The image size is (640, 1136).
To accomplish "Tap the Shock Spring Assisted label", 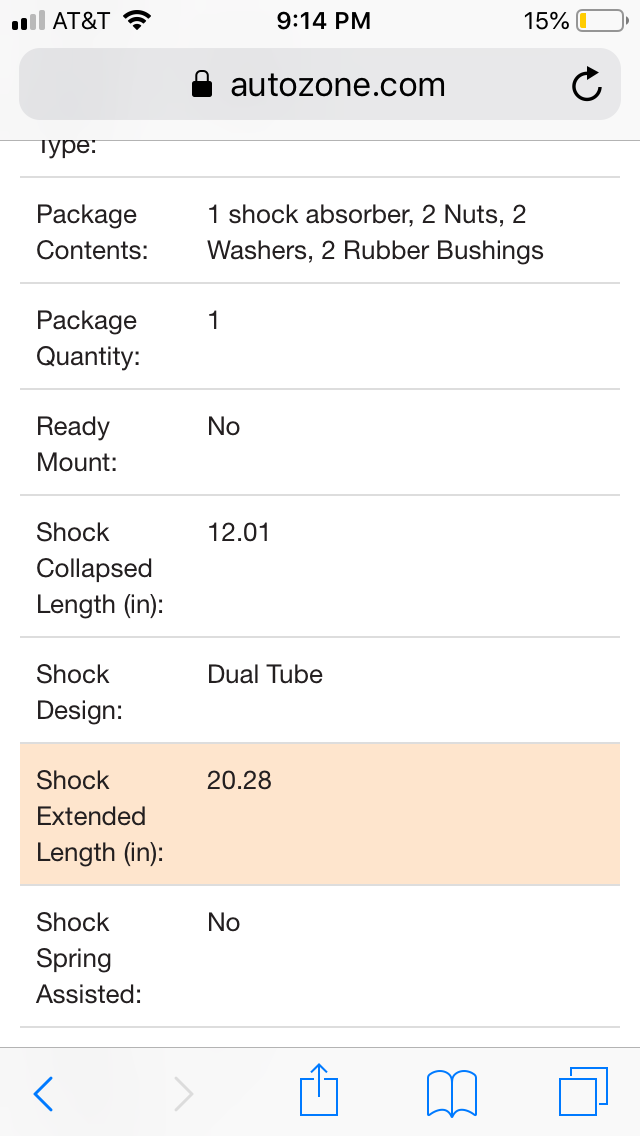I will [x=88, y=958].
